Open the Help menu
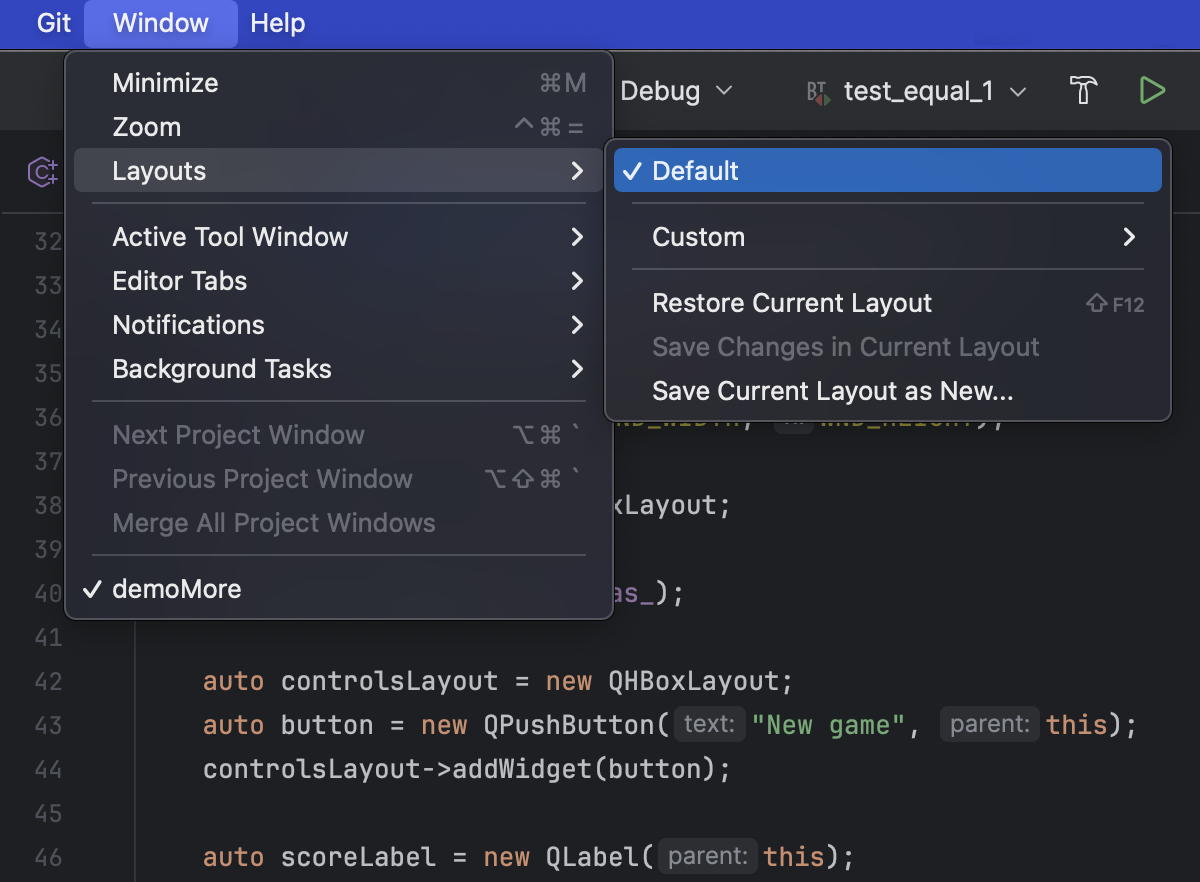The image size is (1200, 882). [278, 23]
